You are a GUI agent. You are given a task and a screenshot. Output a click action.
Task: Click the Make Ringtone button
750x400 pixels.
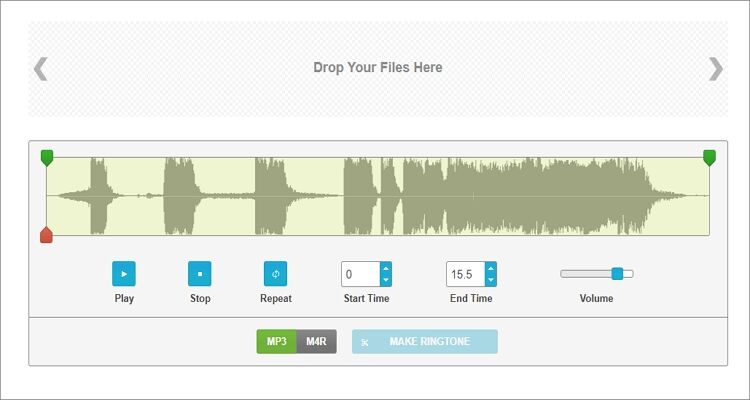425,342
